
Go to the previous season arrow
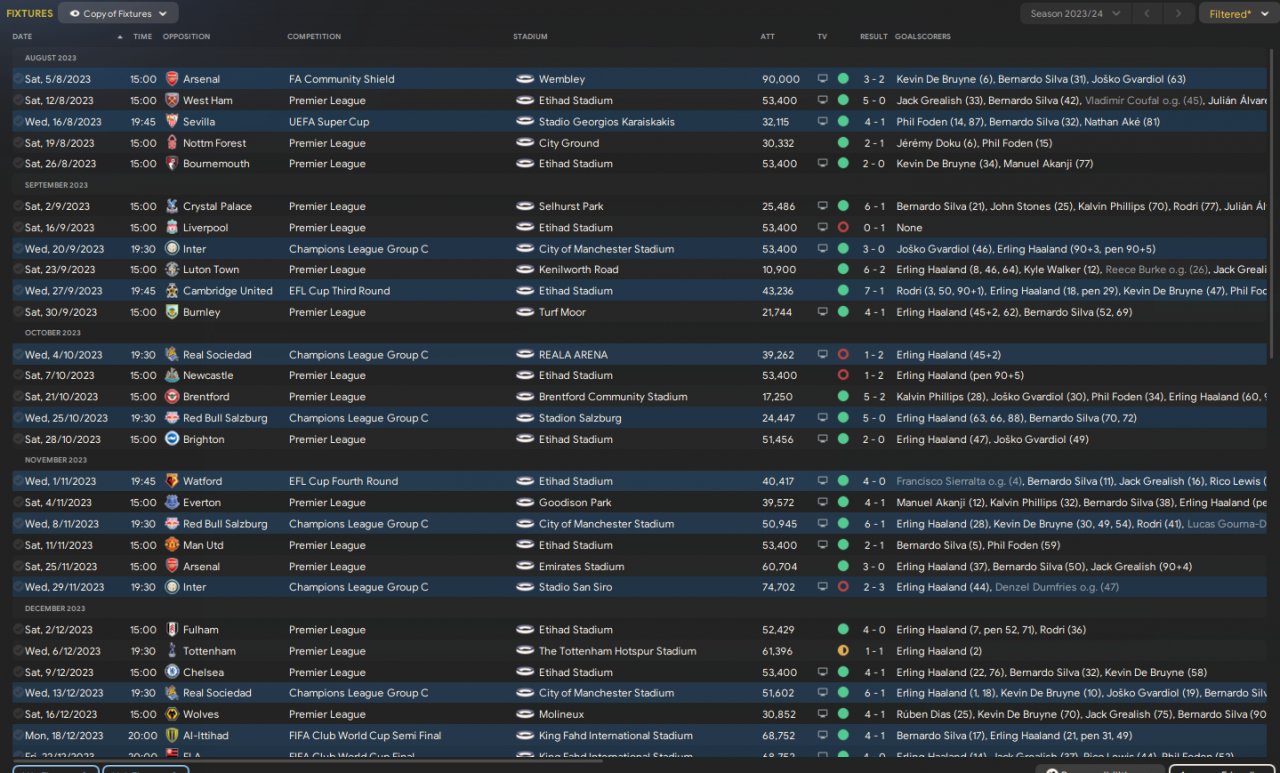pos(1147,14)
